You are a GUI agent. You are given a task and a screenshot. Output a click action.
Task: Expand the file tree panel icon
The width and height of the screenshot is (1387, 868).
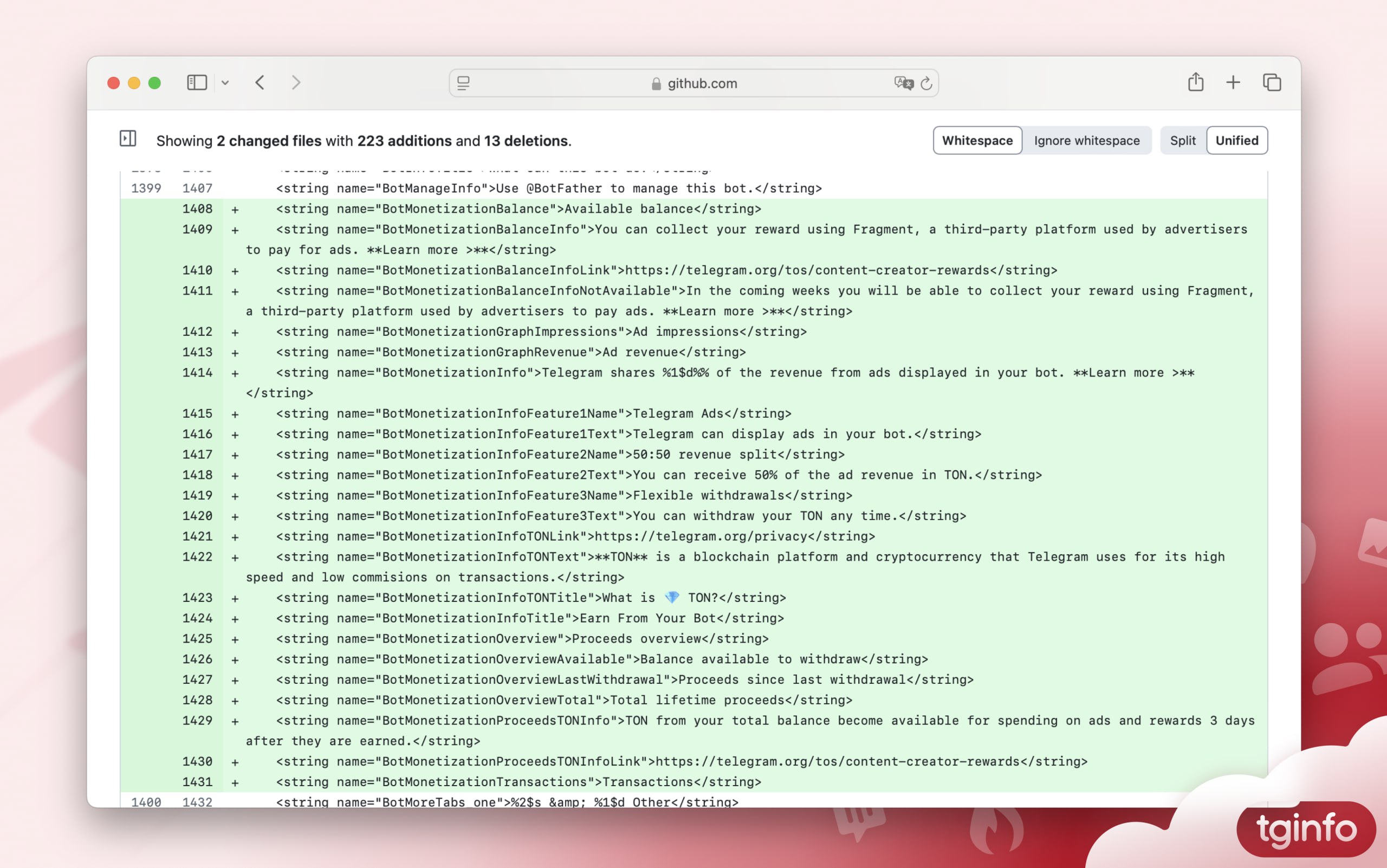[x=127, y=138]
